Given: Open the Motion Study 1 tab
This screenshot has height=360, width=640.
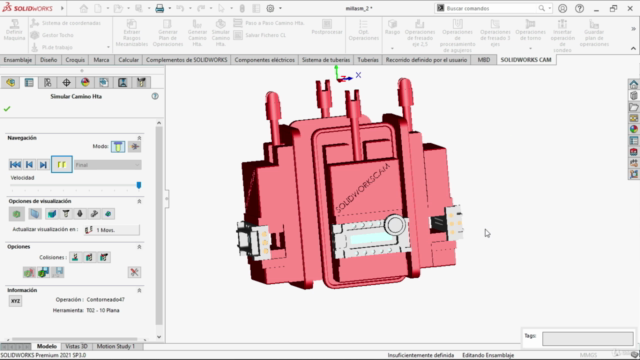Looking at the screenshot, I should pyautogui.click(x=116, y=346).
